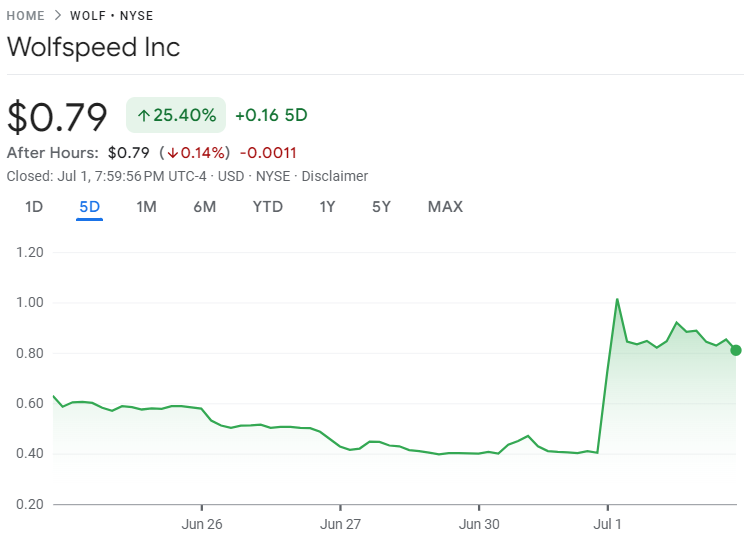Open the Disclaimer link
Image resolution: width=744 pixels, height=538 pixels.
click(335, 176)
